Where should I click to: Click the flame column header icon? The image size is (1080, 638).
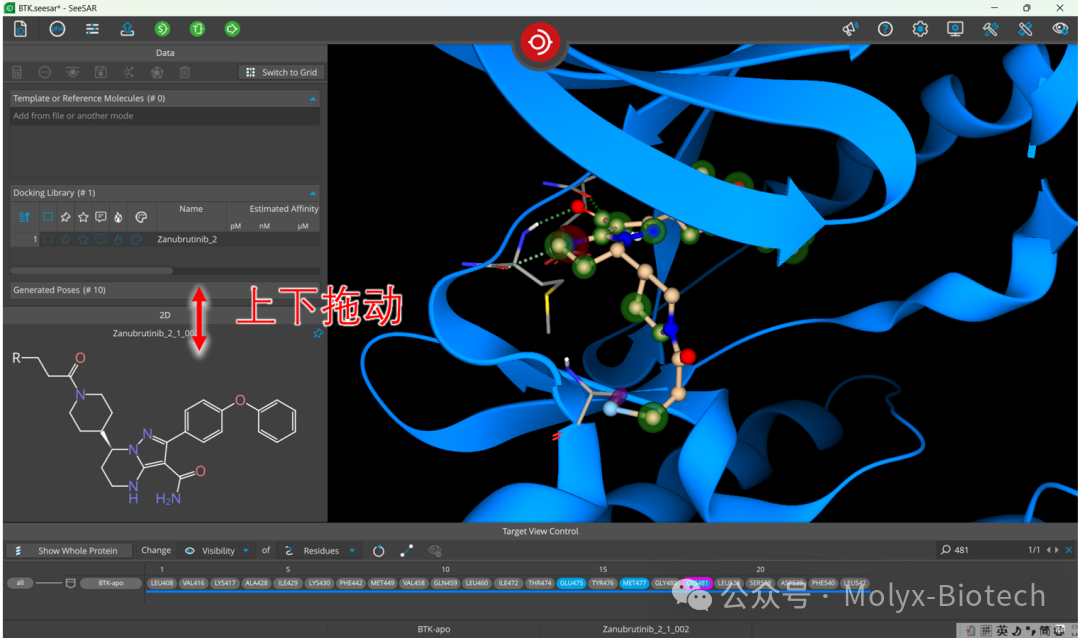pyautogui.click(x=118, y=217)
